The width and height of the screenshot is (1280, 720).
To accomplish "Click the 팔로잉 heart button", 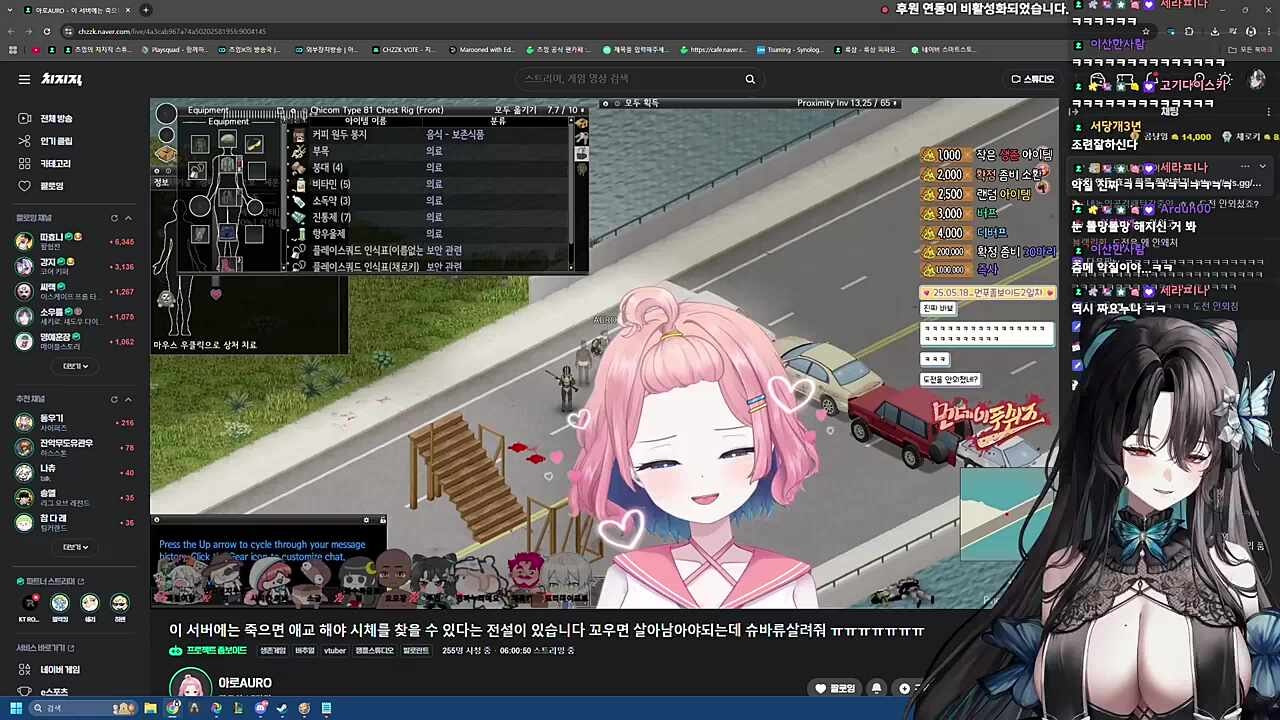I will pyautogui.click(x=836, y=688).
